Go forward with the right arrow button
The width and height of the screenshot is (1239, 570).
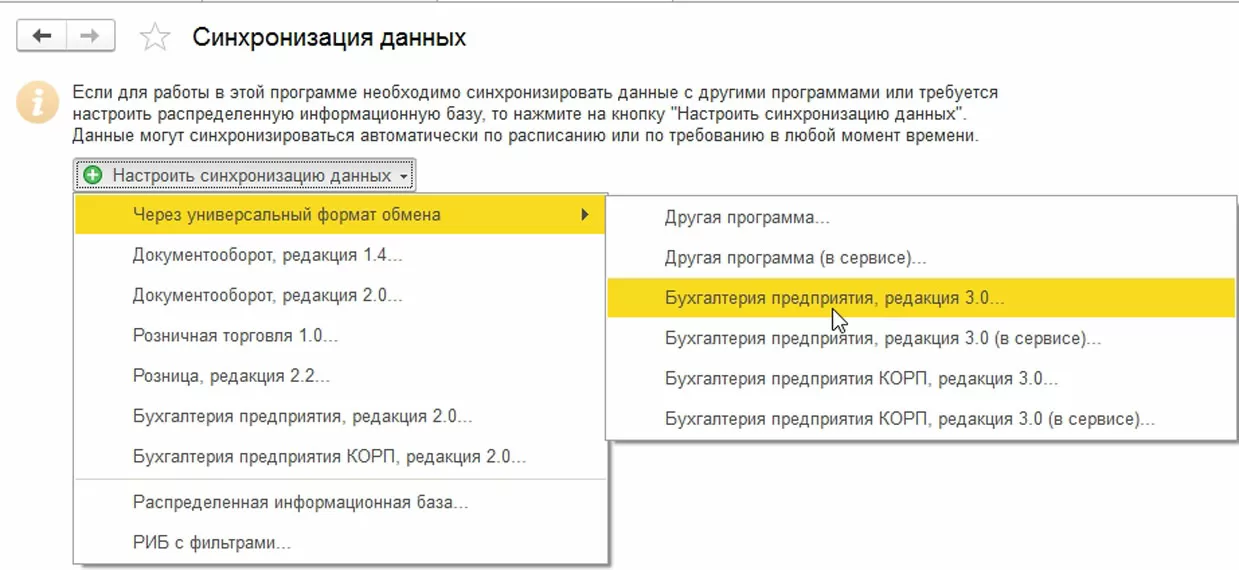(x=90, y=37)
